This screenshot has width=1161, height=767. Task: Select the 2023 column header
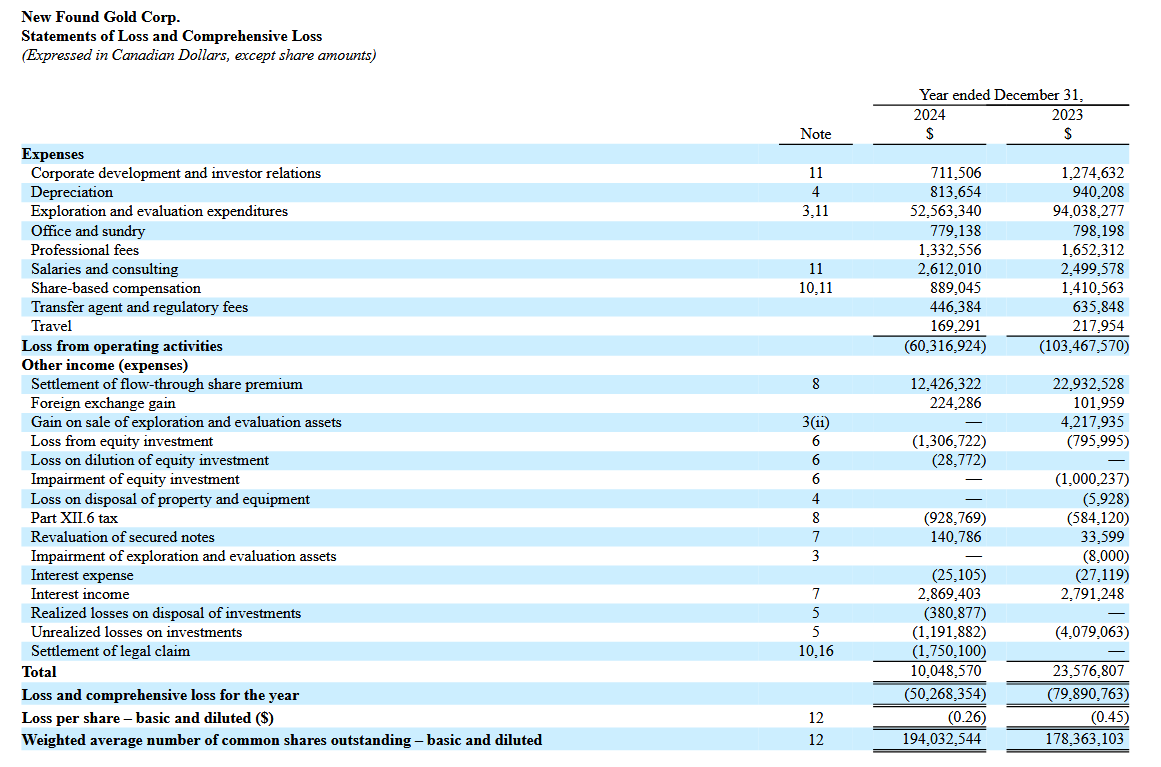[1067, 114]
